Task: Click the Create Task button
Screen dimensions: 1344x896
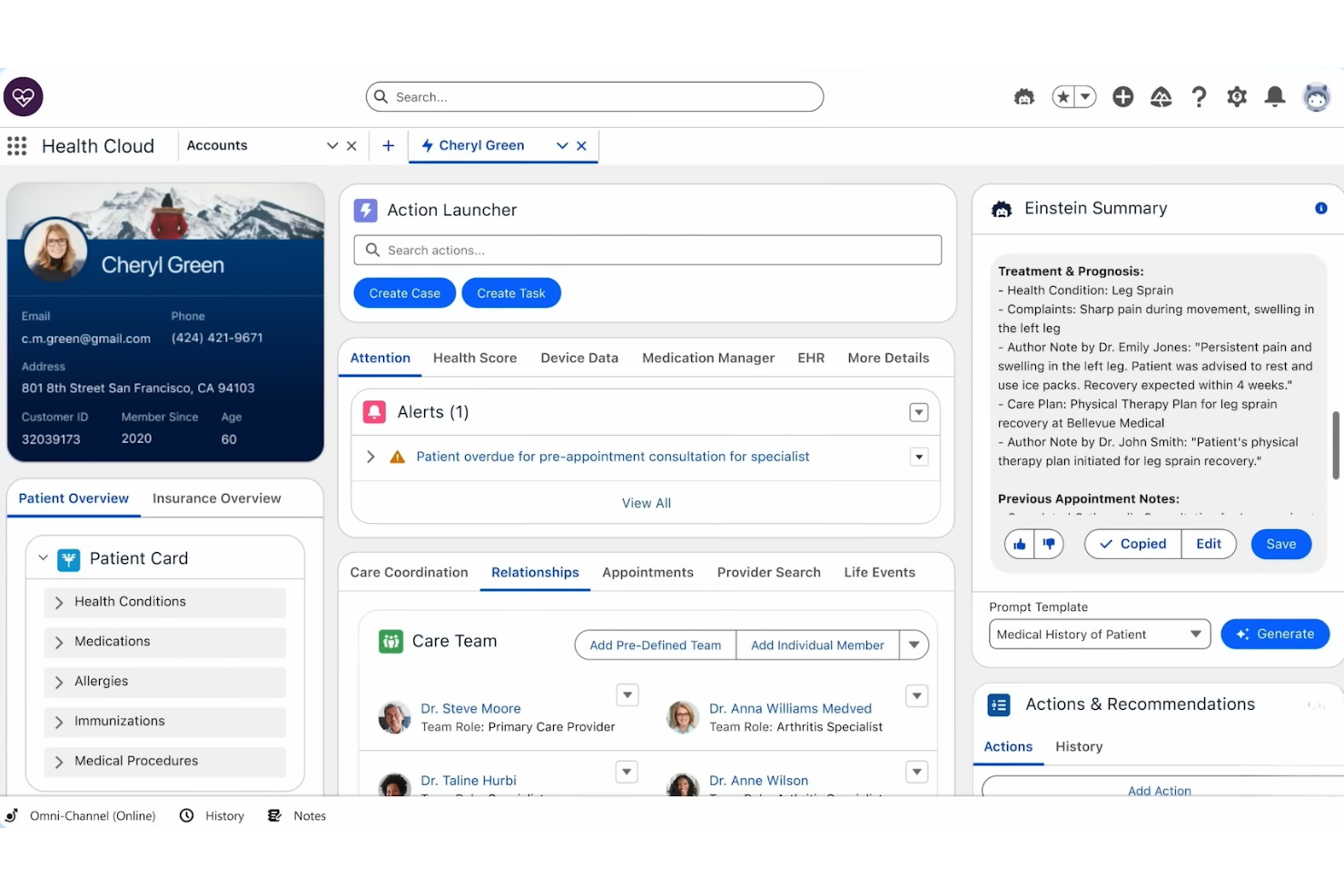Action: click(511, 293)
